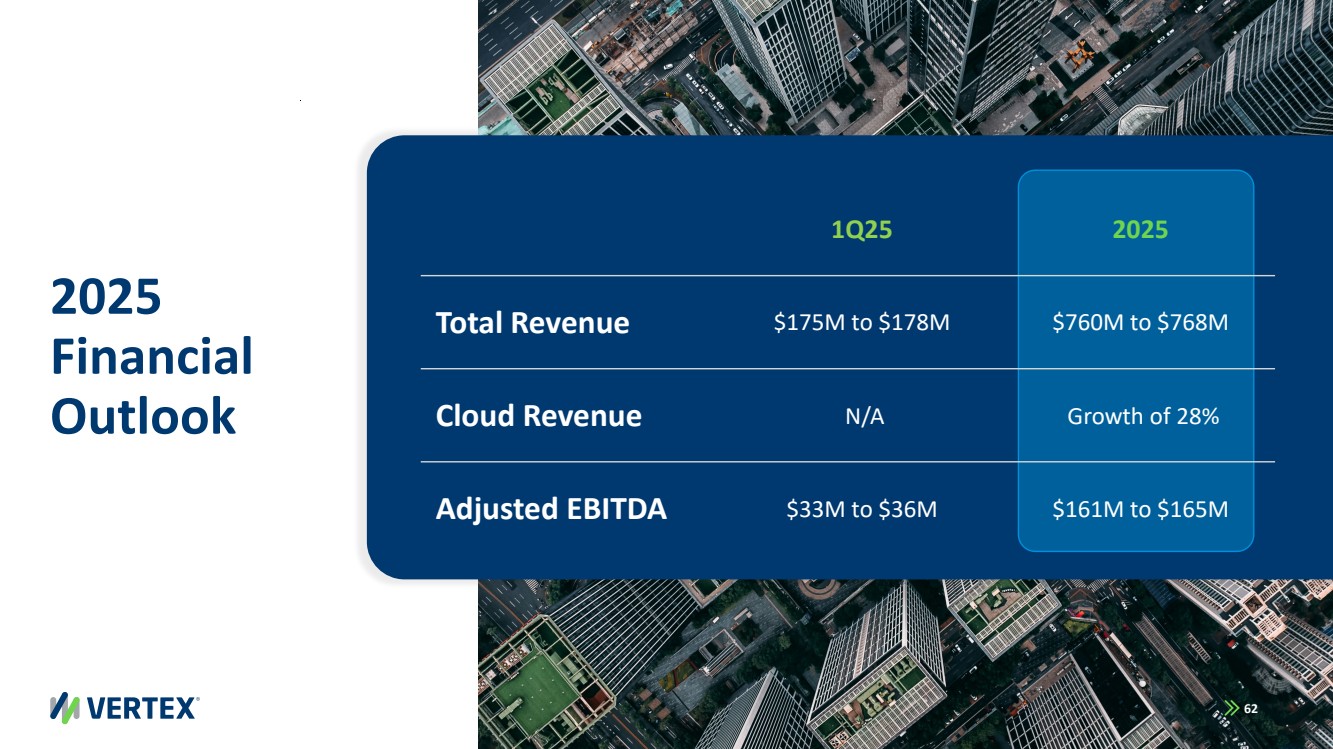
Task: Click the $760M to $768M value
Action: (1140, 323)
